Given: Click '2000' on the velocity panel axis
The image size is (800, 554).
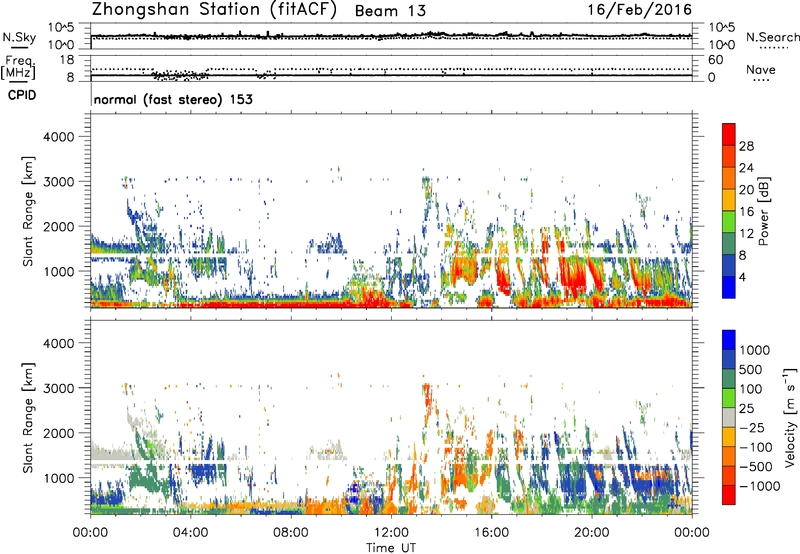Looking at the screenshot, I should (58, 433).
